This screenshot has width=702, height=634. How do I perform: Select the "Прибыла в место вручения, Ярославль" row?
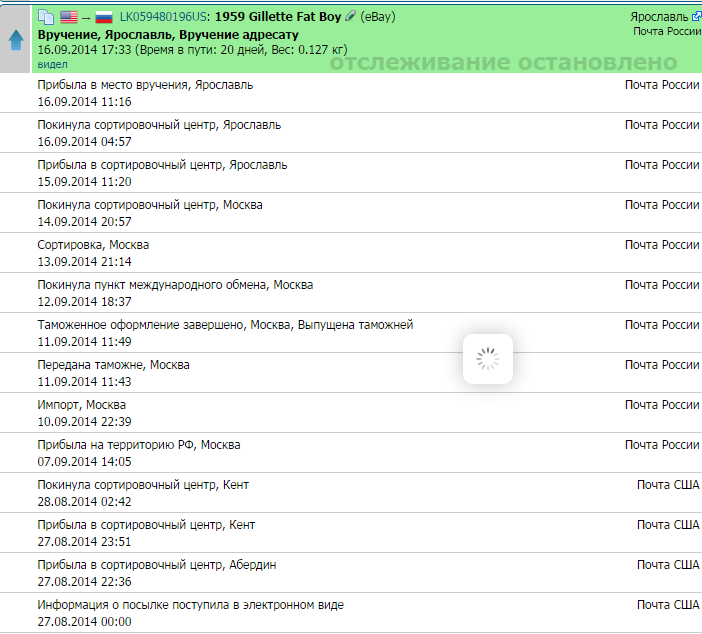click(x=145, y=85)
